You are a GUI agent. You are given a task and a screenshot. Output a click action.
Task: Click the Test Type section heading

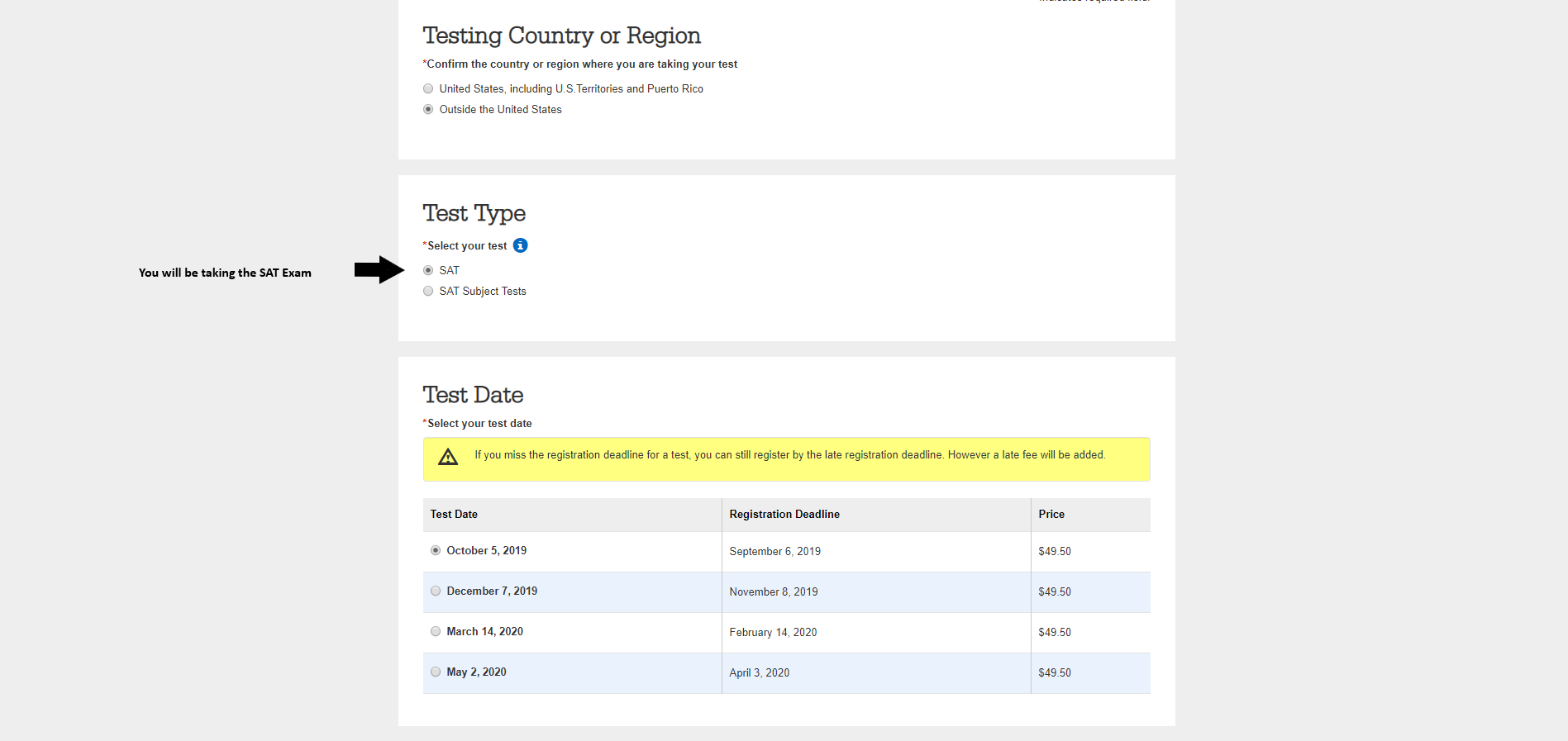[x=474, y=213]
